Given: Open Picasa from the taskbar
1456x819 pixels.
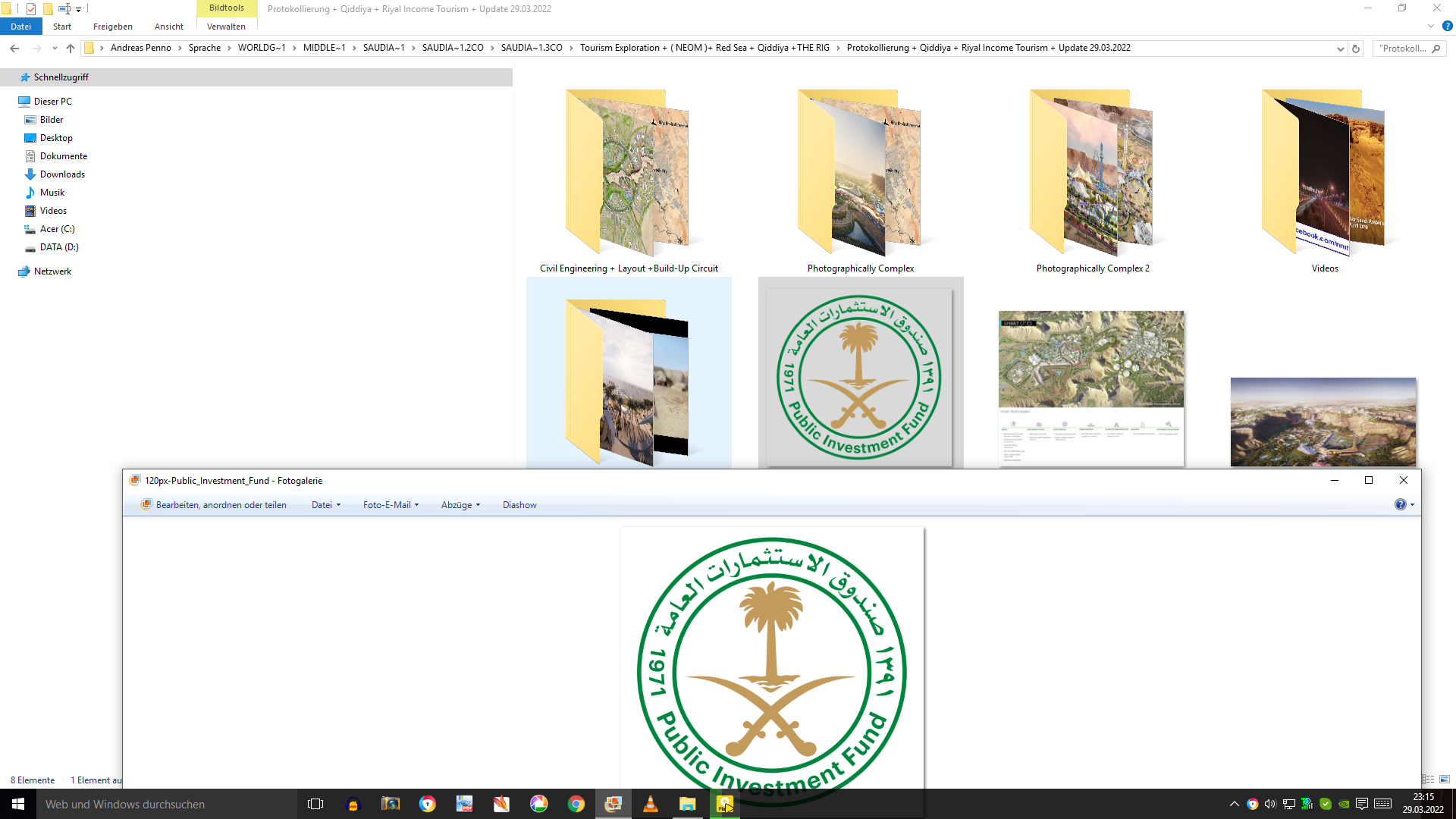Looking at the screenshot, I should 538,804.
